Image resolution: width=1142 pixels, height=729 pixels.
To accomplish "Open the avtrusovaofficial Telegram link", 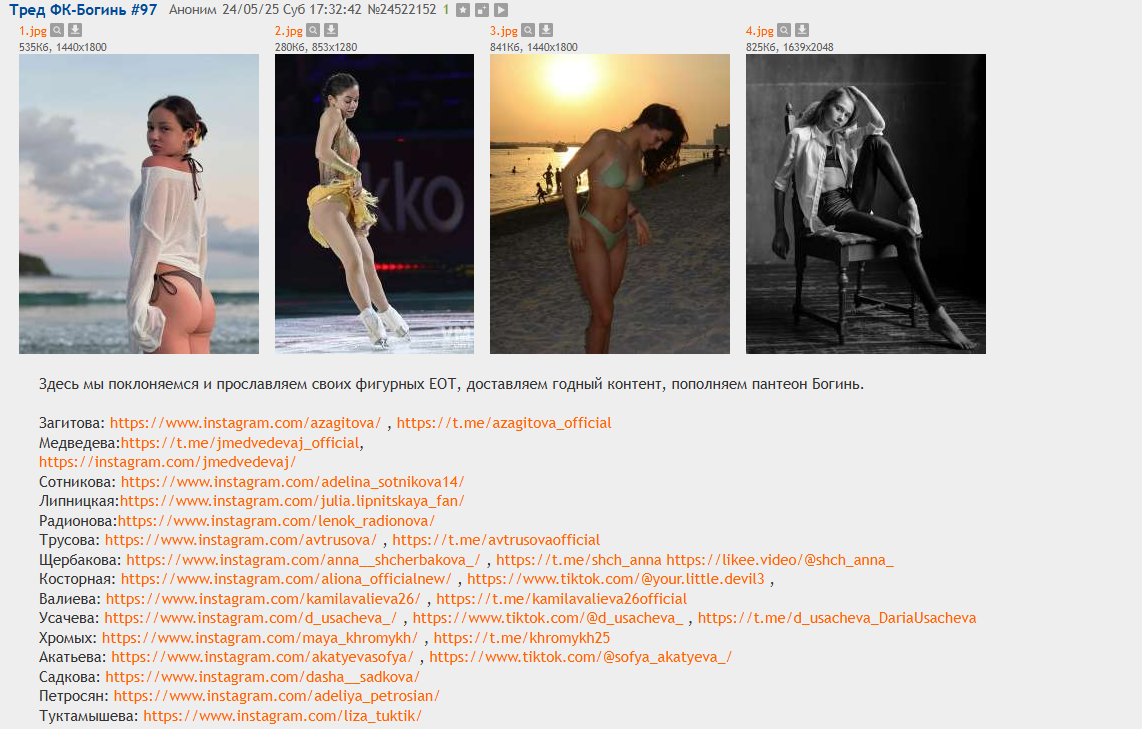I will 496,540.
